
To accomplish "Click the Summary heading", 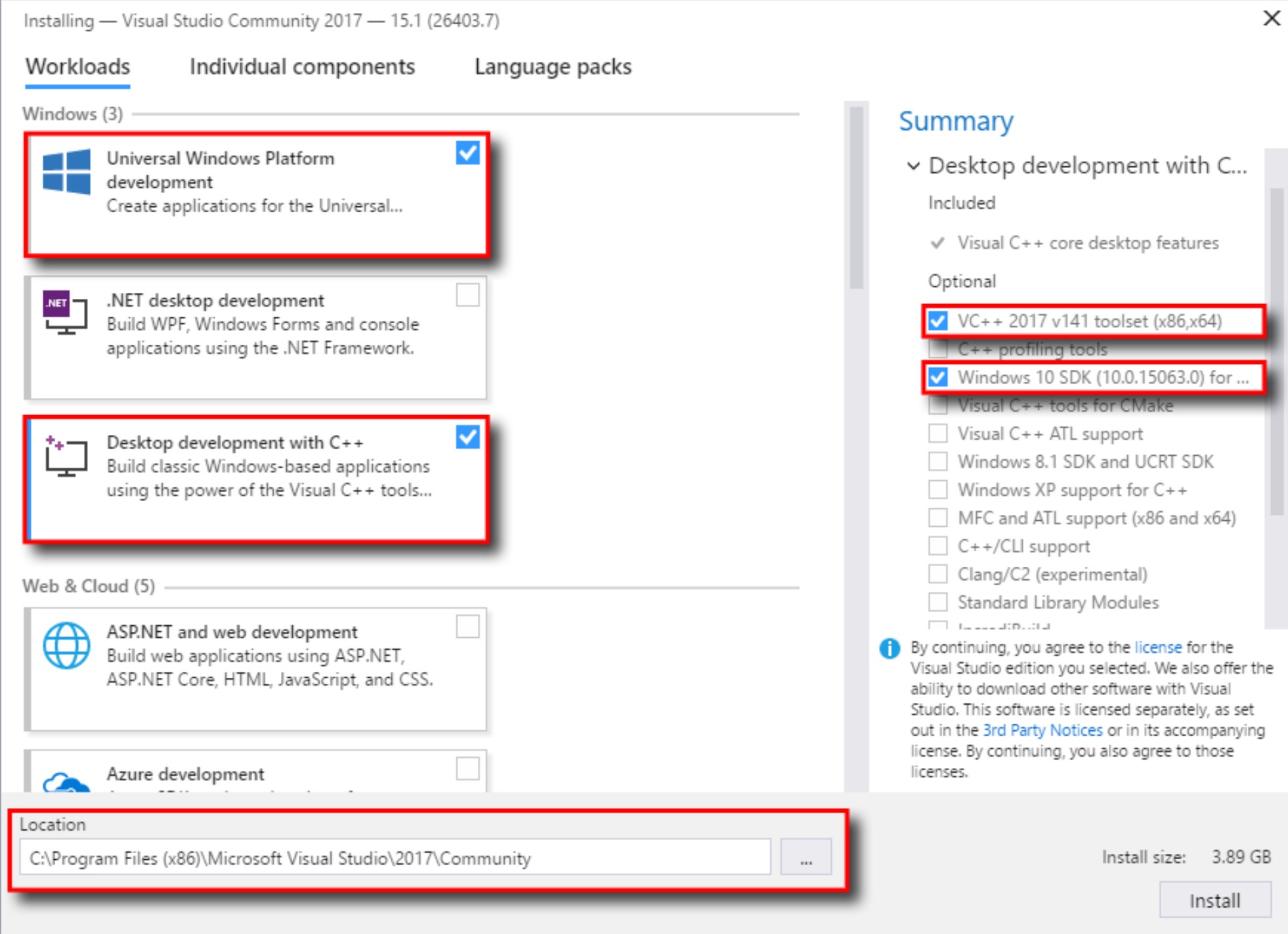I will point(956,122).
